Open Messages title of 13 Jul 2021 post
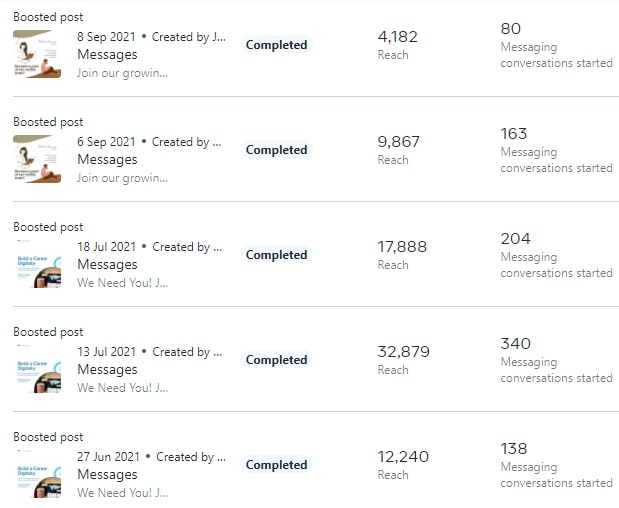This screenshot has height=508, width=619. (107, 370)
